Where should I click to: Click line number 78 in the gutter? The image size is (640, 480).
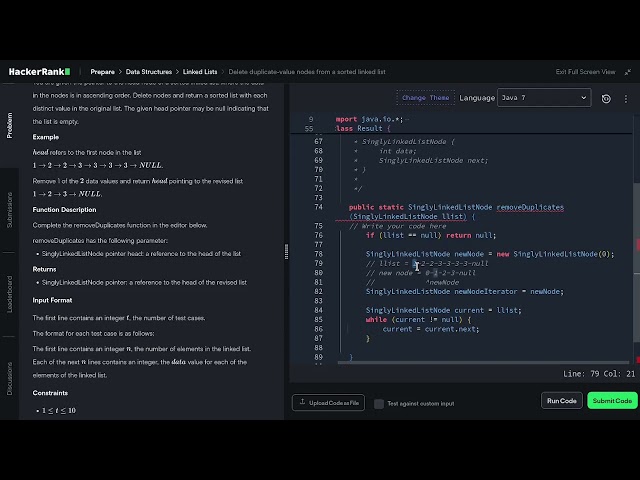coord(318,254)
